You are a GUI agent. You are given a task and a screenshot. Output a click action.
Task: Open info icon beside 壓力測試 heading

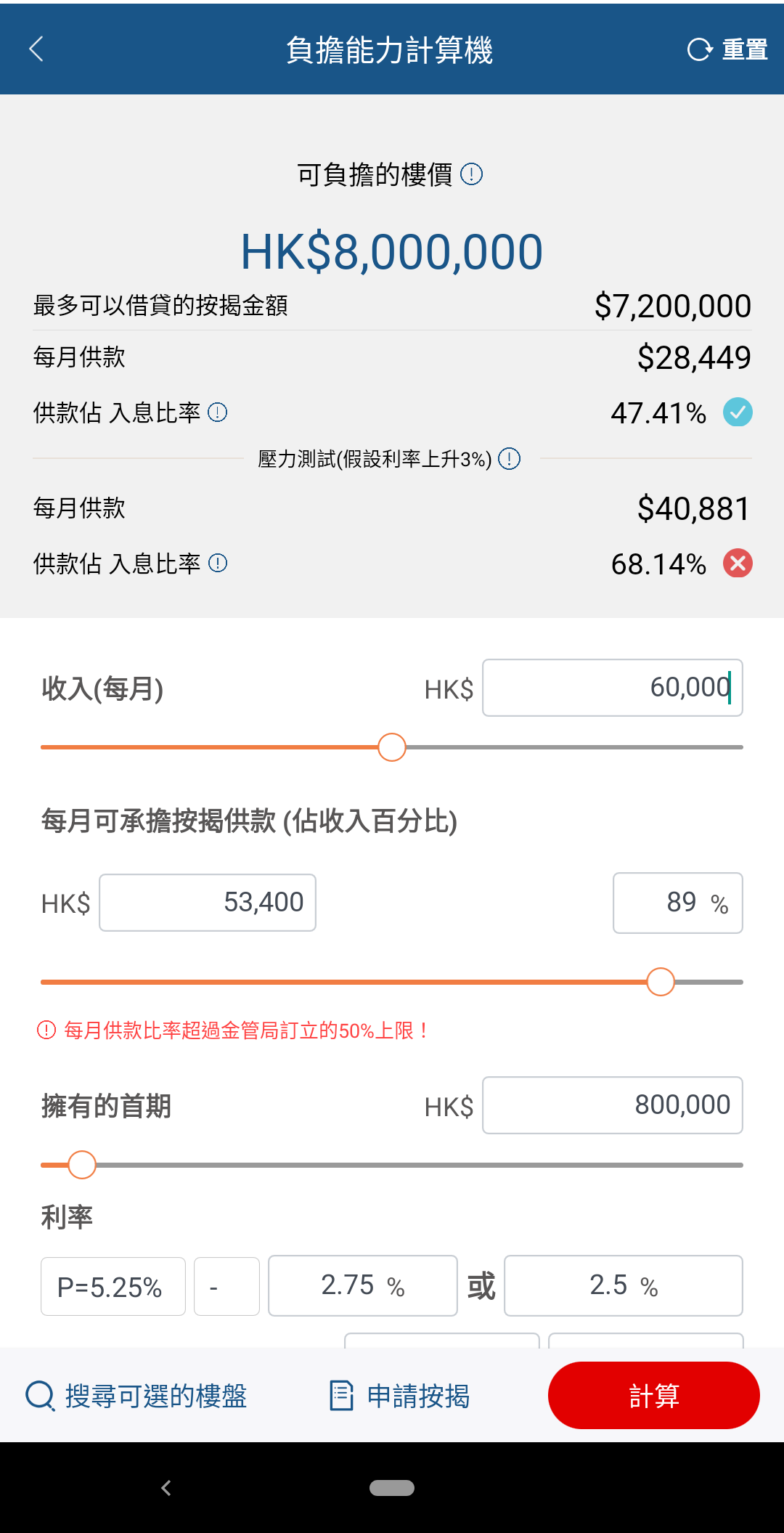coord(510,459)
